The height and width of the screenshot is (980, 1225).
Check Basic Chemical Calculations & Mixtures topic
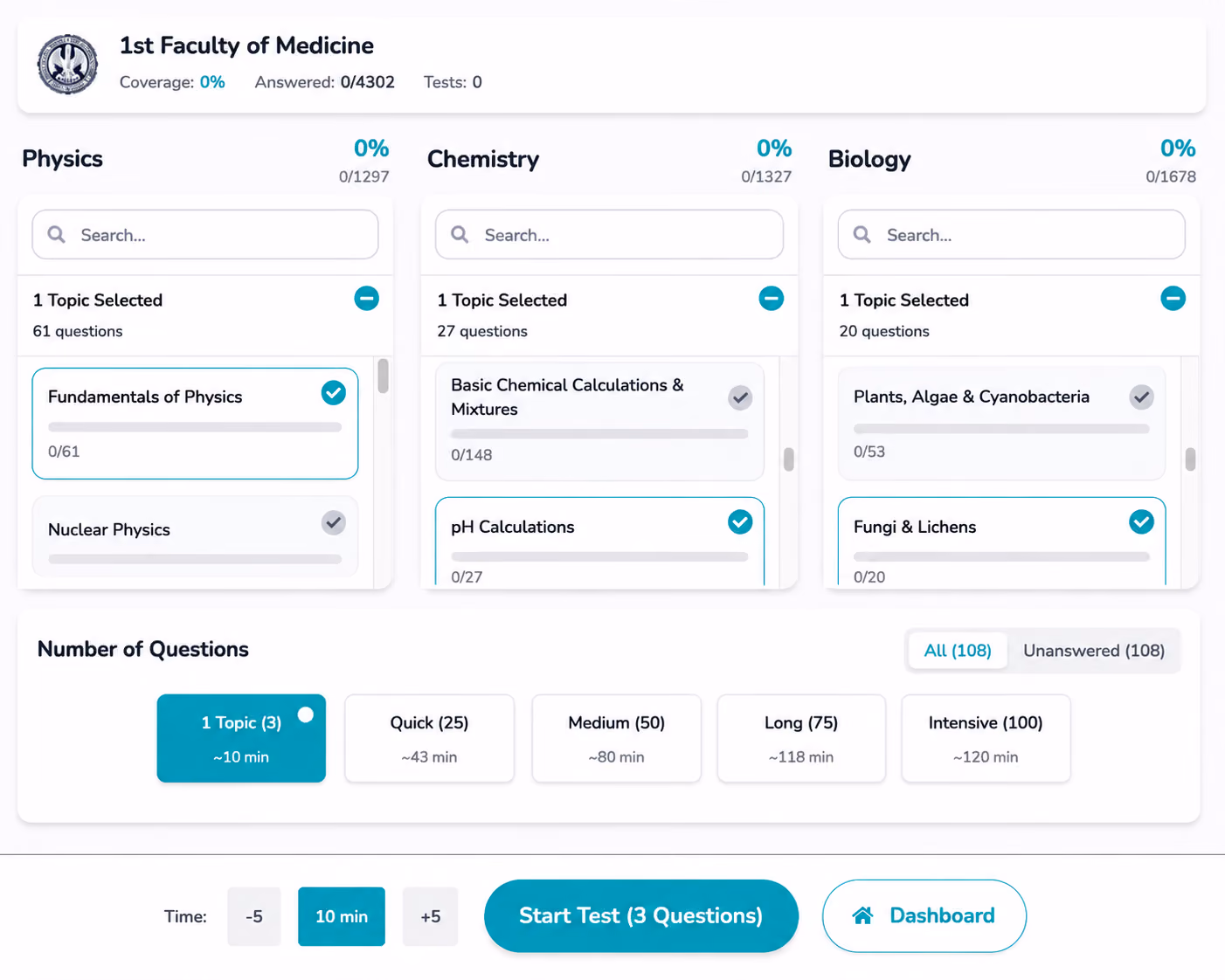click(x=740, y=398)
